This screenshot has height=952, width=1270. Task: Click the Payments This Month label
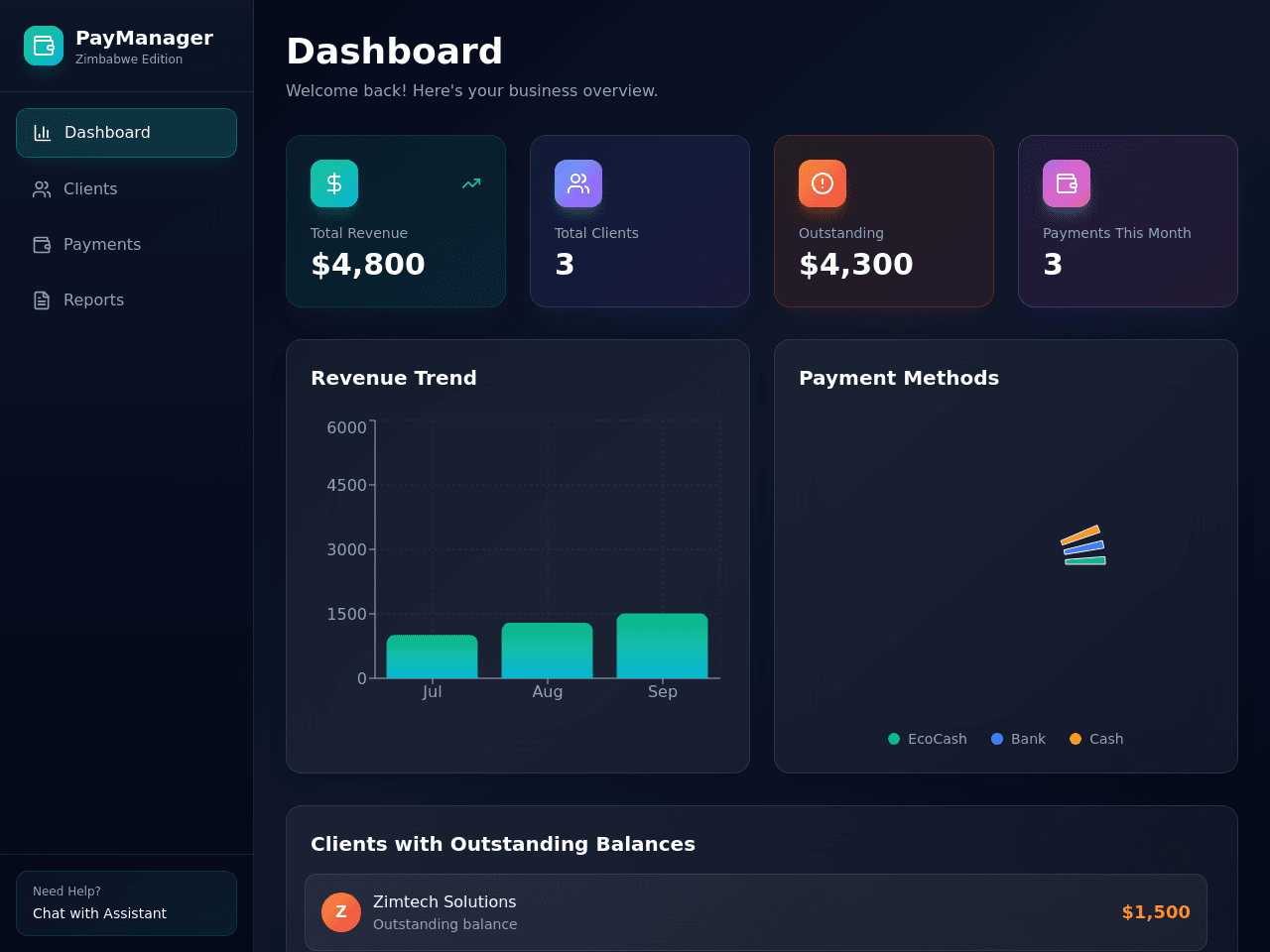pyautogui.click(x=1117, y=233)
